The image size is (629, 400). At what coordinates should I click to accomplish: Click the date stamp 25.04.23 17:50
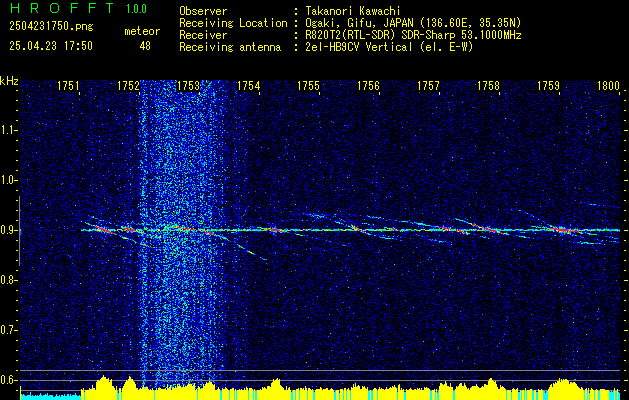pyautogui.click(x=51, y=46)
